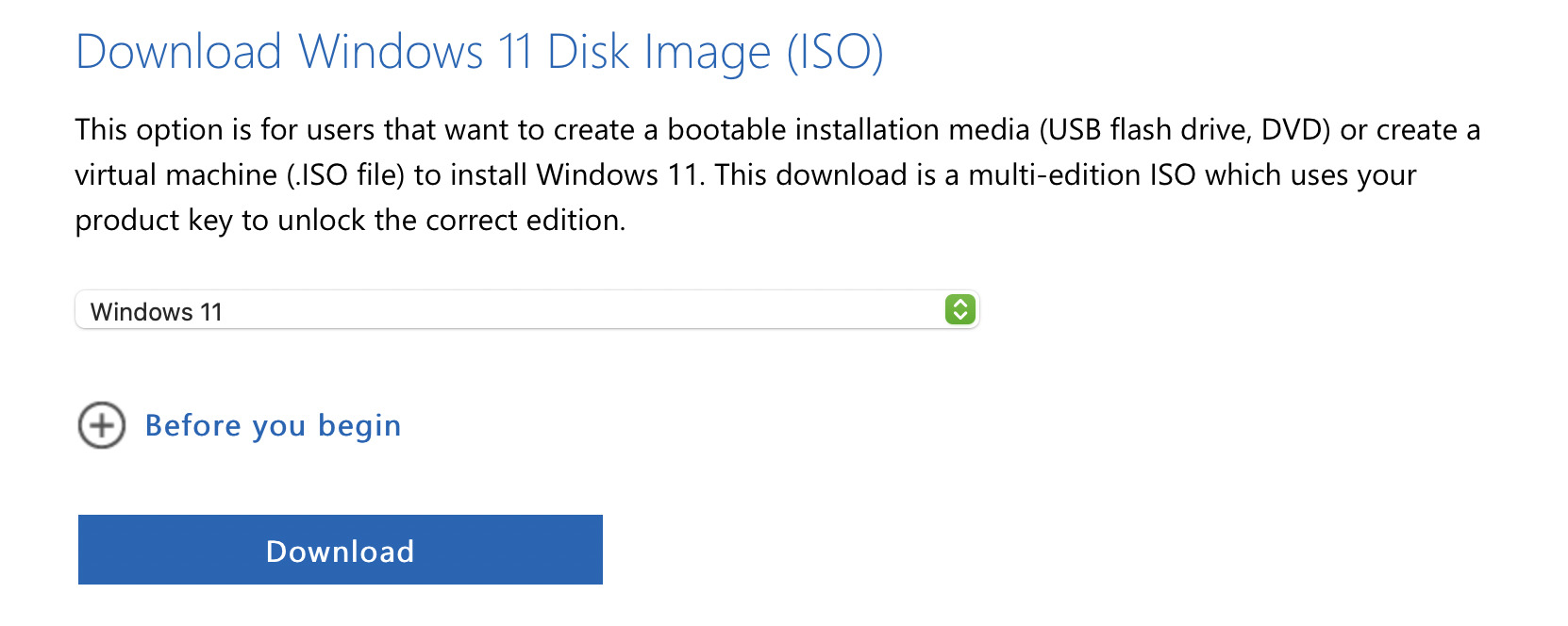Click the word "begin" in the expander link
Viewport: 1568px width, 626px height.
(x=359, y=426)
